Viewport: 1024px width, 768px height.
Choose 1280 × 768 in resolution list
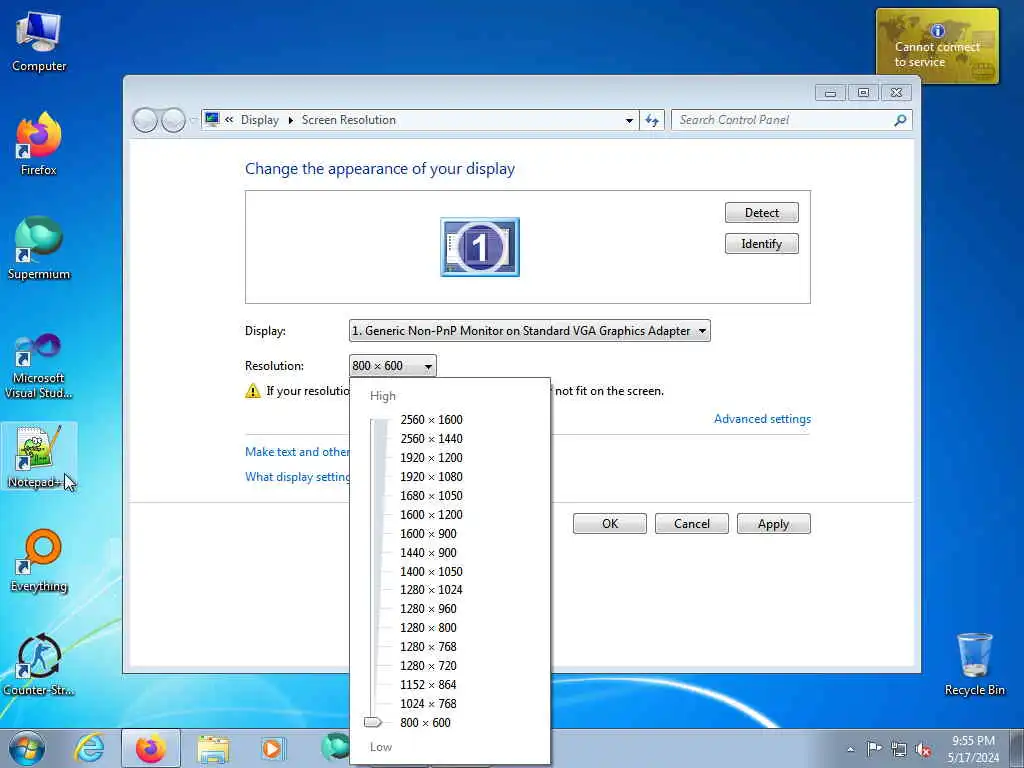click(x=428, y=647)
